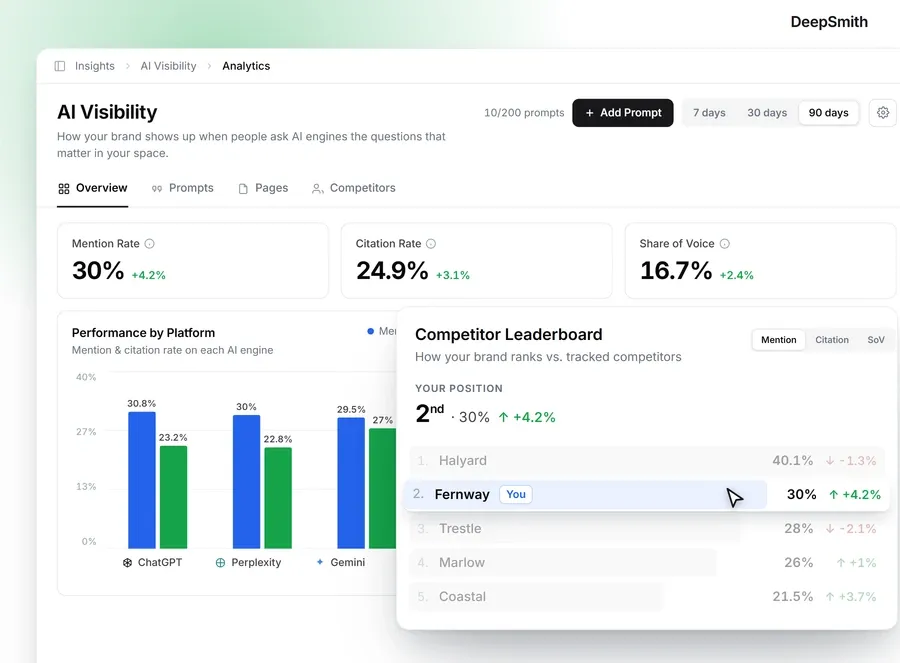The image size is (900, 663).
Task: Click ChatGPT green 23.2% bar
Action: click(x=173, y=497)
